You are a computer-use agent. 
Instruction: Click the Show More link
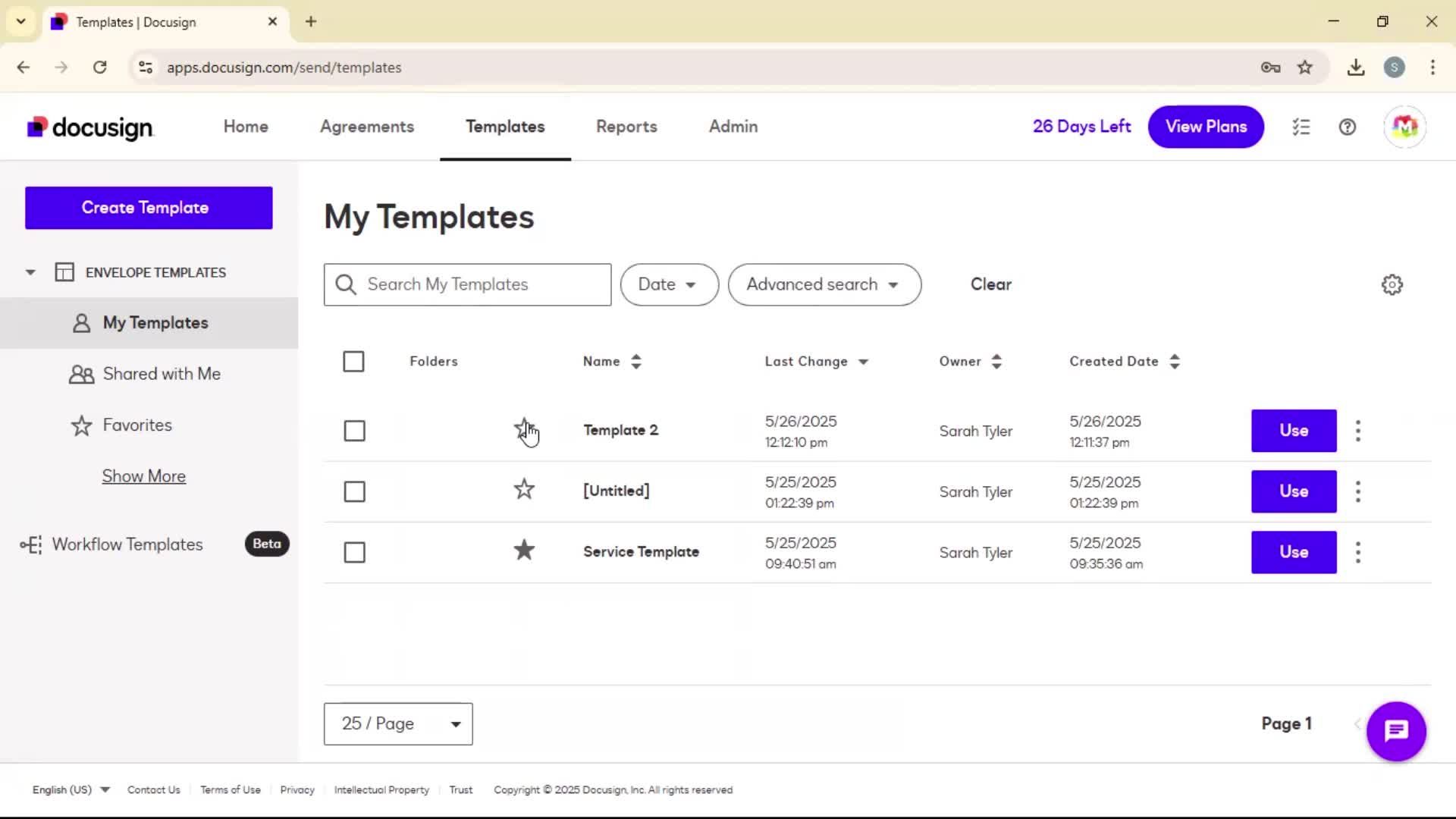click(144, 476)
